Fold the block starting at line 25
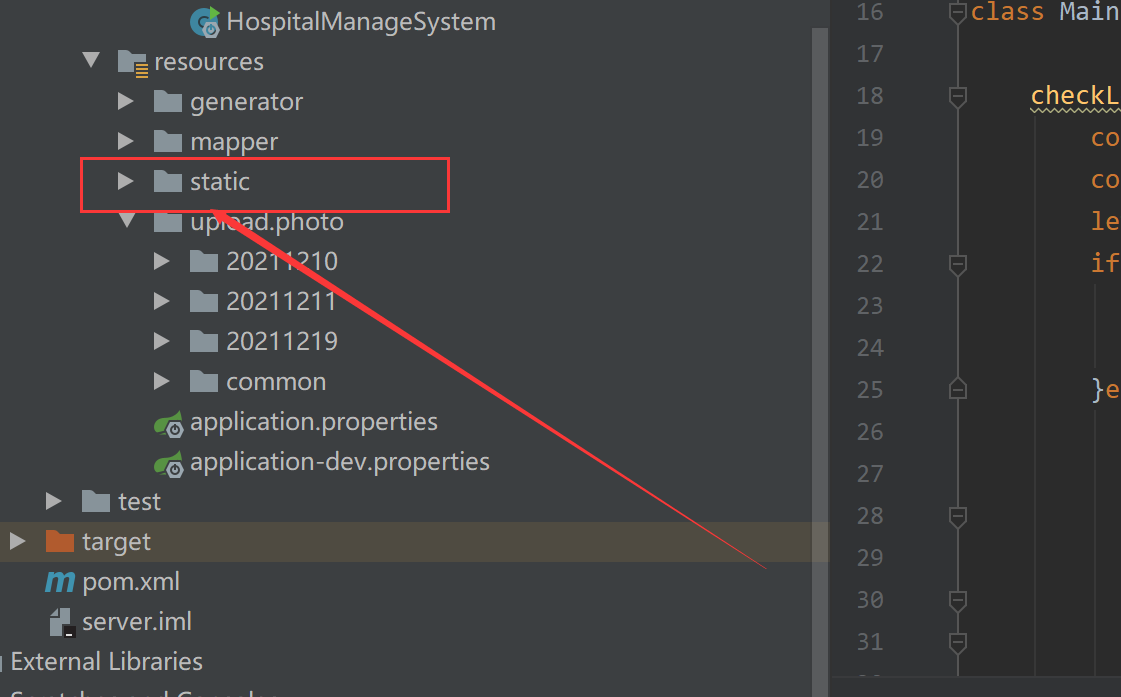The width and height of the screenshot is (1121, 697). tap(957, 389)
